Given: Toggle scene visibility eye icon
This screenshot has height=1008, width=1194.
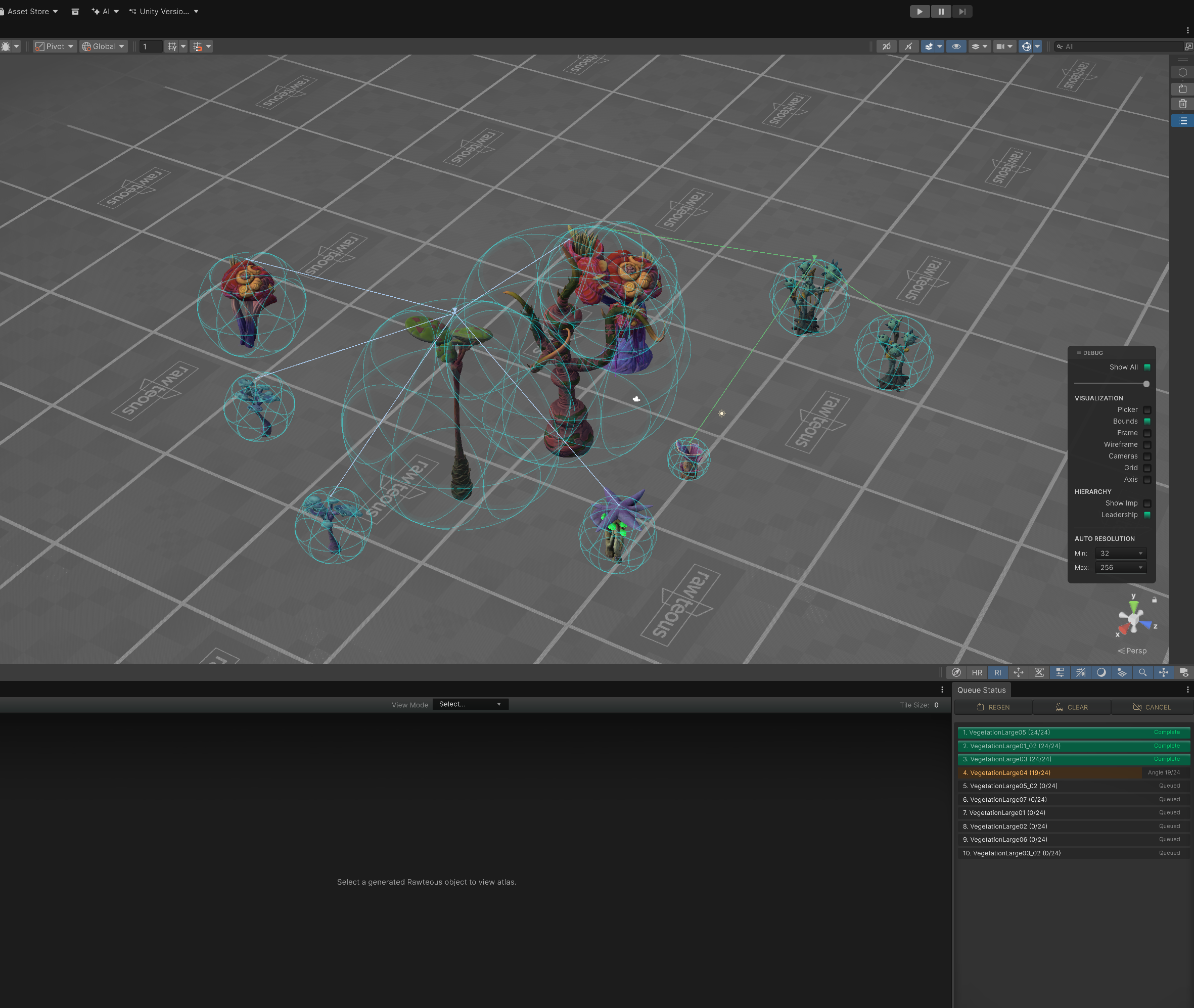Looking at the screenshot, I should tap(956, 47).
